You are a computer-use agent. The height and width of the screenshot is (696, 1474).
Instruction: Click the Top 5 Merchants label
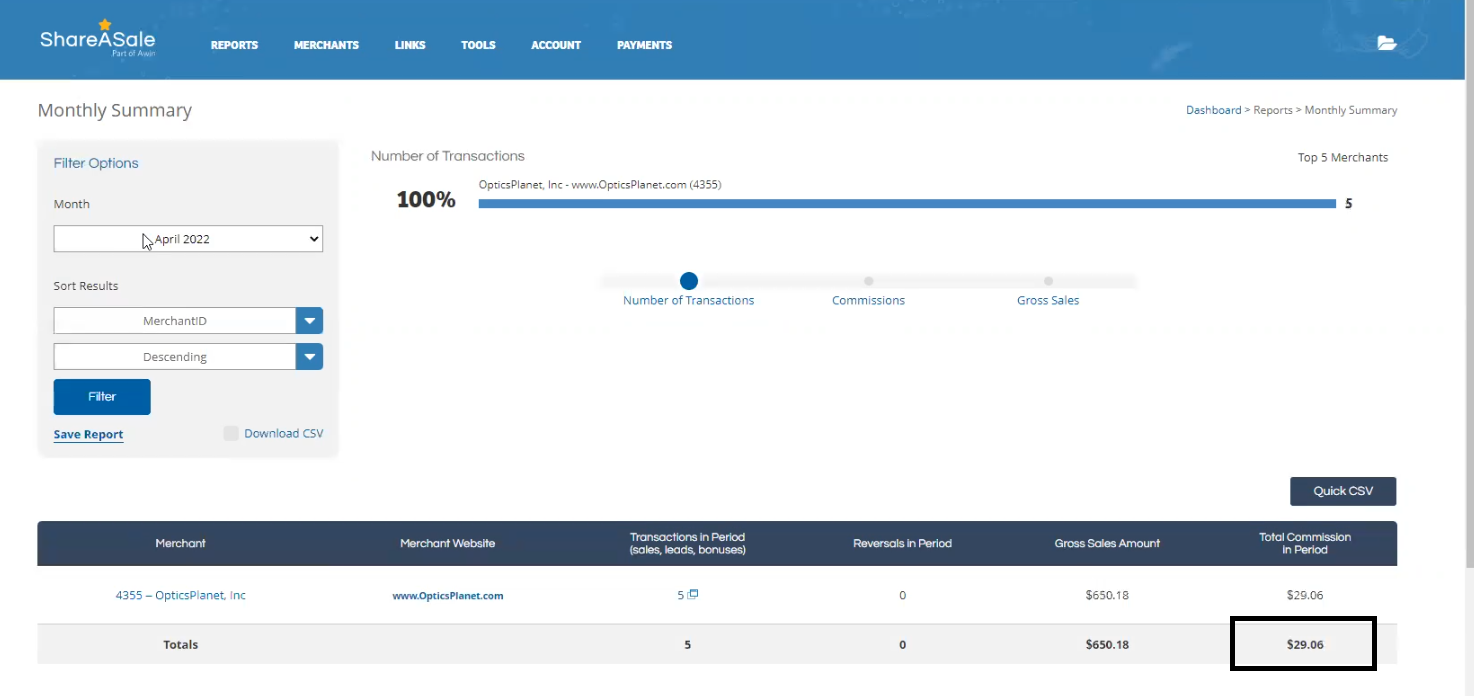pyautogui.click(x=1343, y=157)
